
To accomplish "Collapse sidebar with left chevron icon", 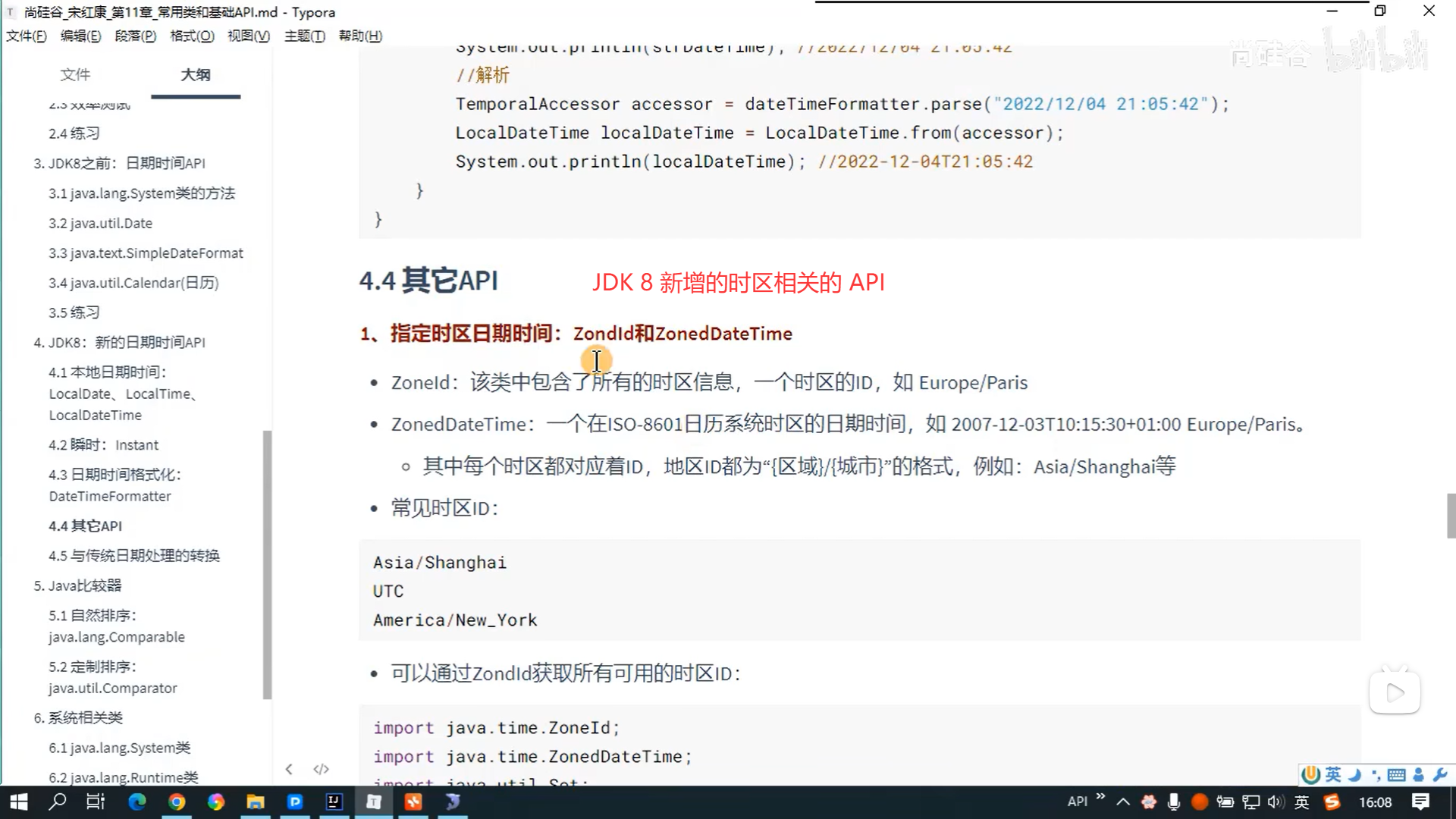I will (x=289, y=769).
